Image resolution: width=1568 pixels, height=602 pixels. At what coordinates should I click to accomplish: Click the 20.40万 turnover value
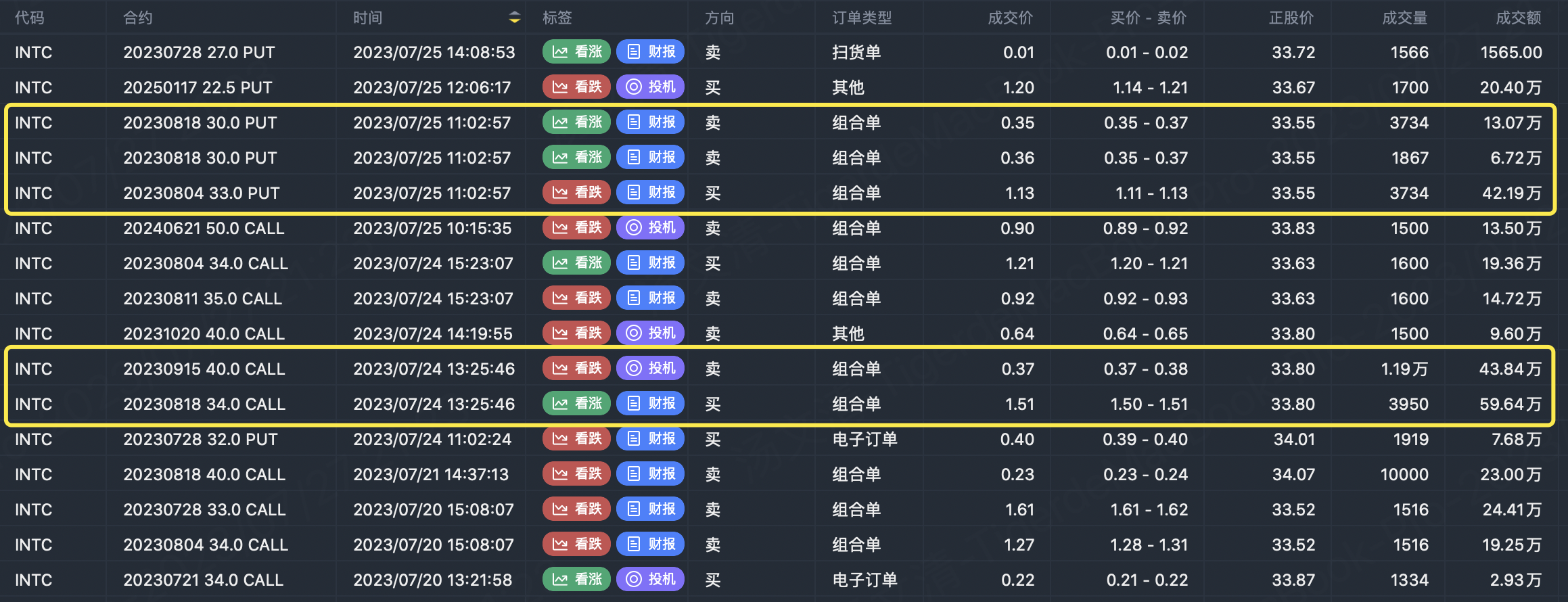(x=1511, y=87)
